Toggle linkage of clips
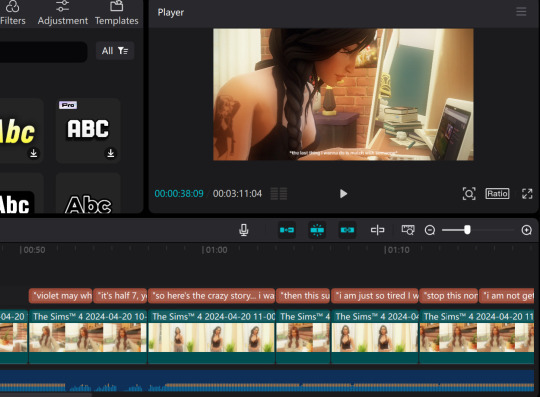 [x=347, y=230]
